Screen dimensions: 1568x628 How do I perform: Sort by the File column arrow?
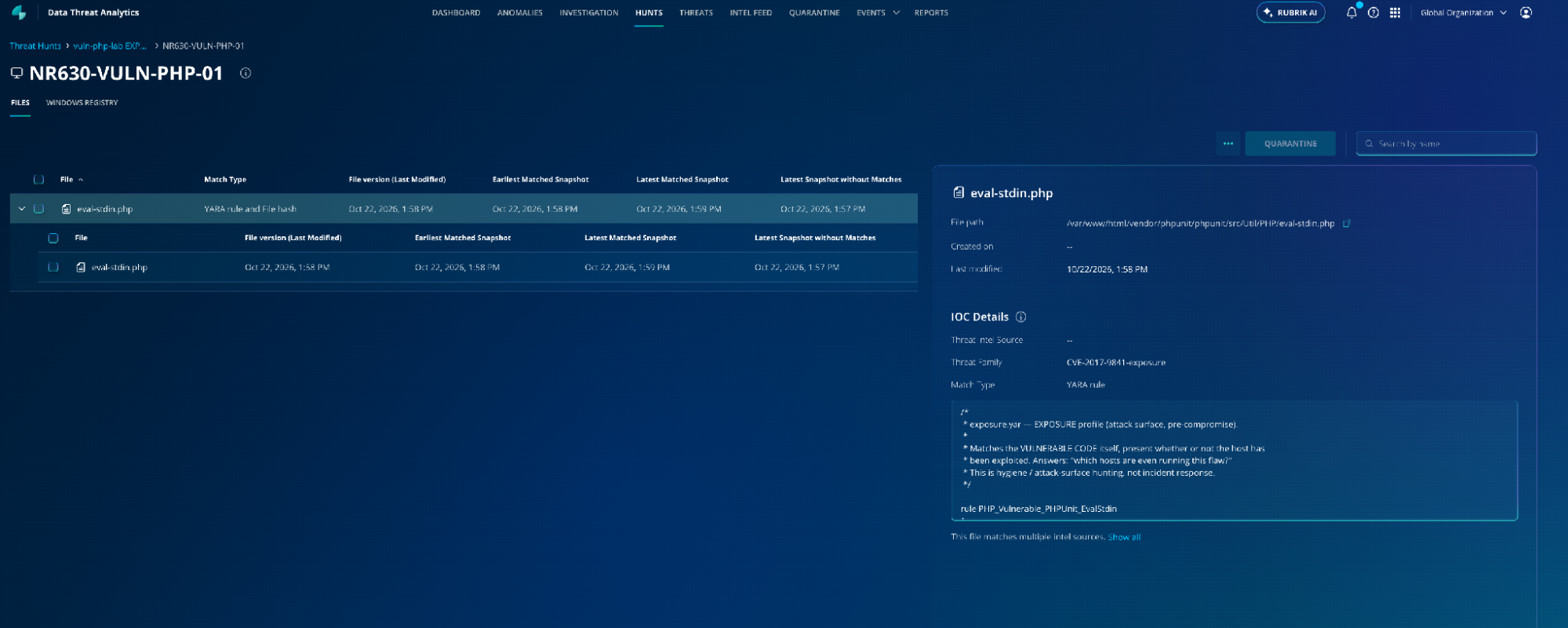click(81, 180)
